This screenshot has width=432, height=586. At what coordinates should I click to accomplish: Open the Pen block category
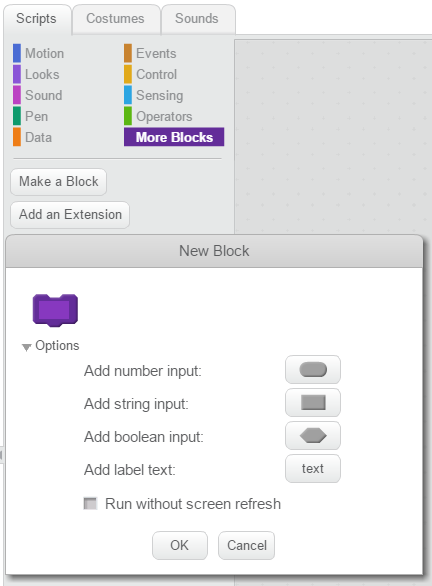(x=31, y=116)
